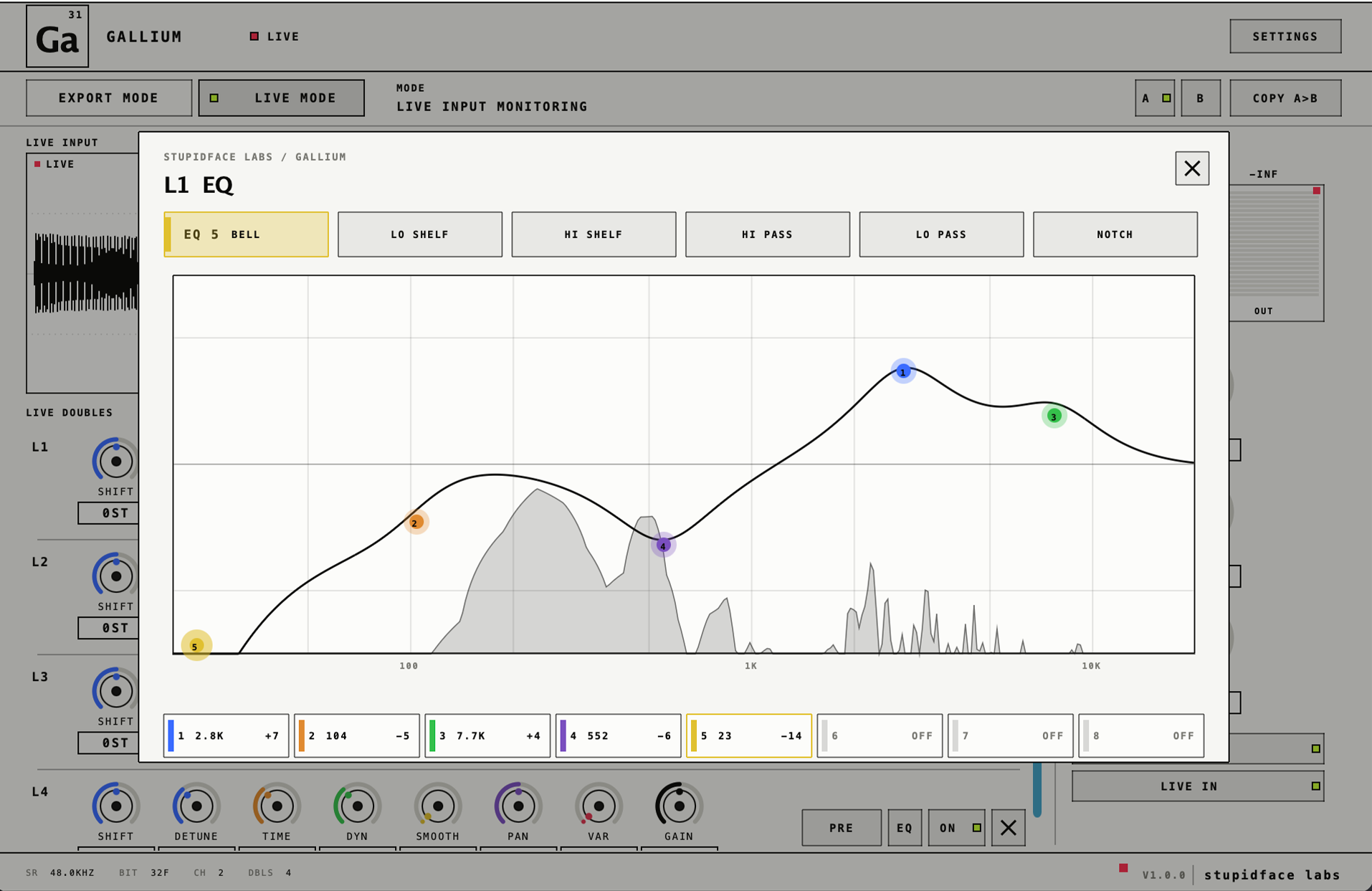Screen dimensions: 1372x891
Task: Click the PRE button
Action: point(842,827)
